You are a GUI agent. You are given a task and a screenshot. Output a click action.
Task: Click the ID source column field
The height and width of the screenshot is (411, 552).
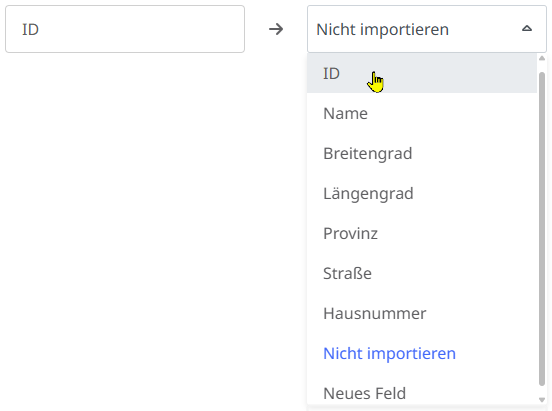point(125,29)
